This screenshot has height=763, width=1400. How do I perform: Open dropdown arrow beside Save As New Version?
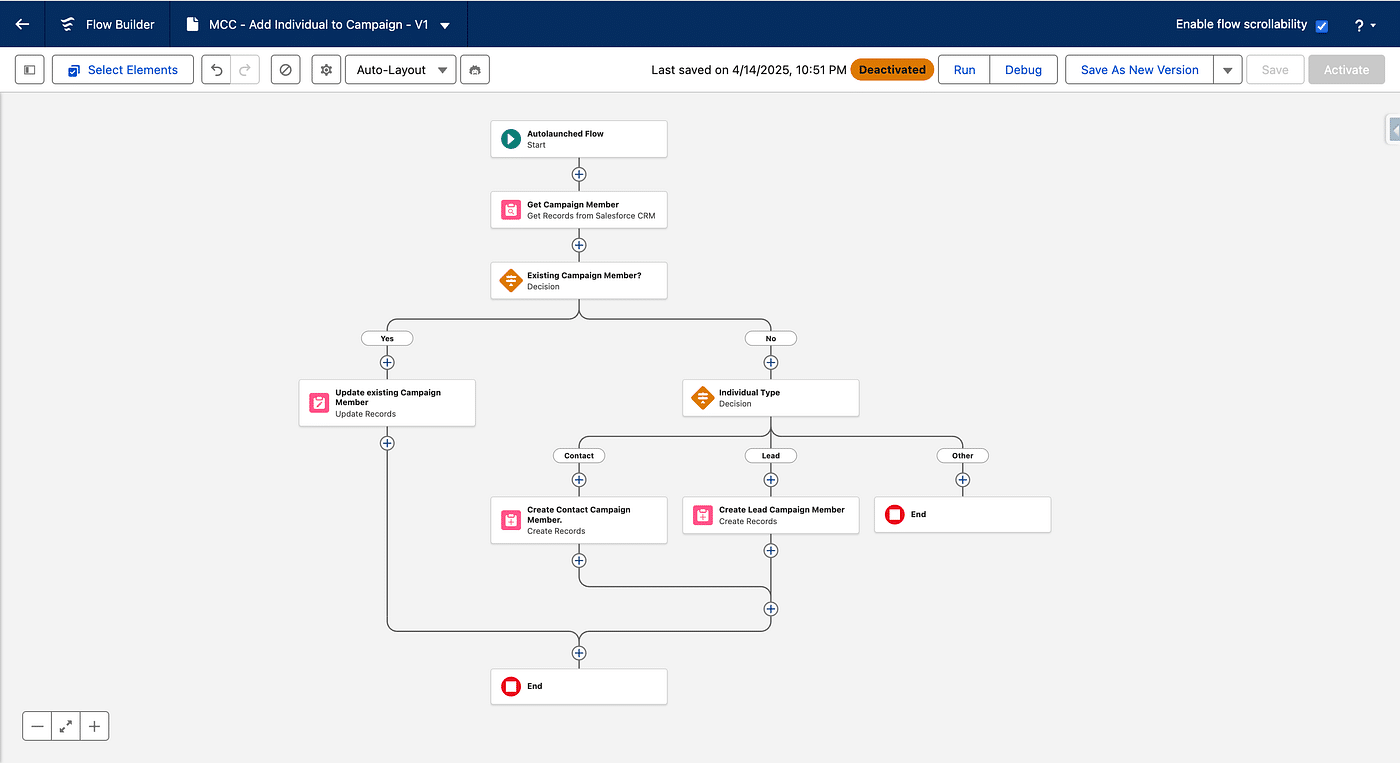(1228, 70)
